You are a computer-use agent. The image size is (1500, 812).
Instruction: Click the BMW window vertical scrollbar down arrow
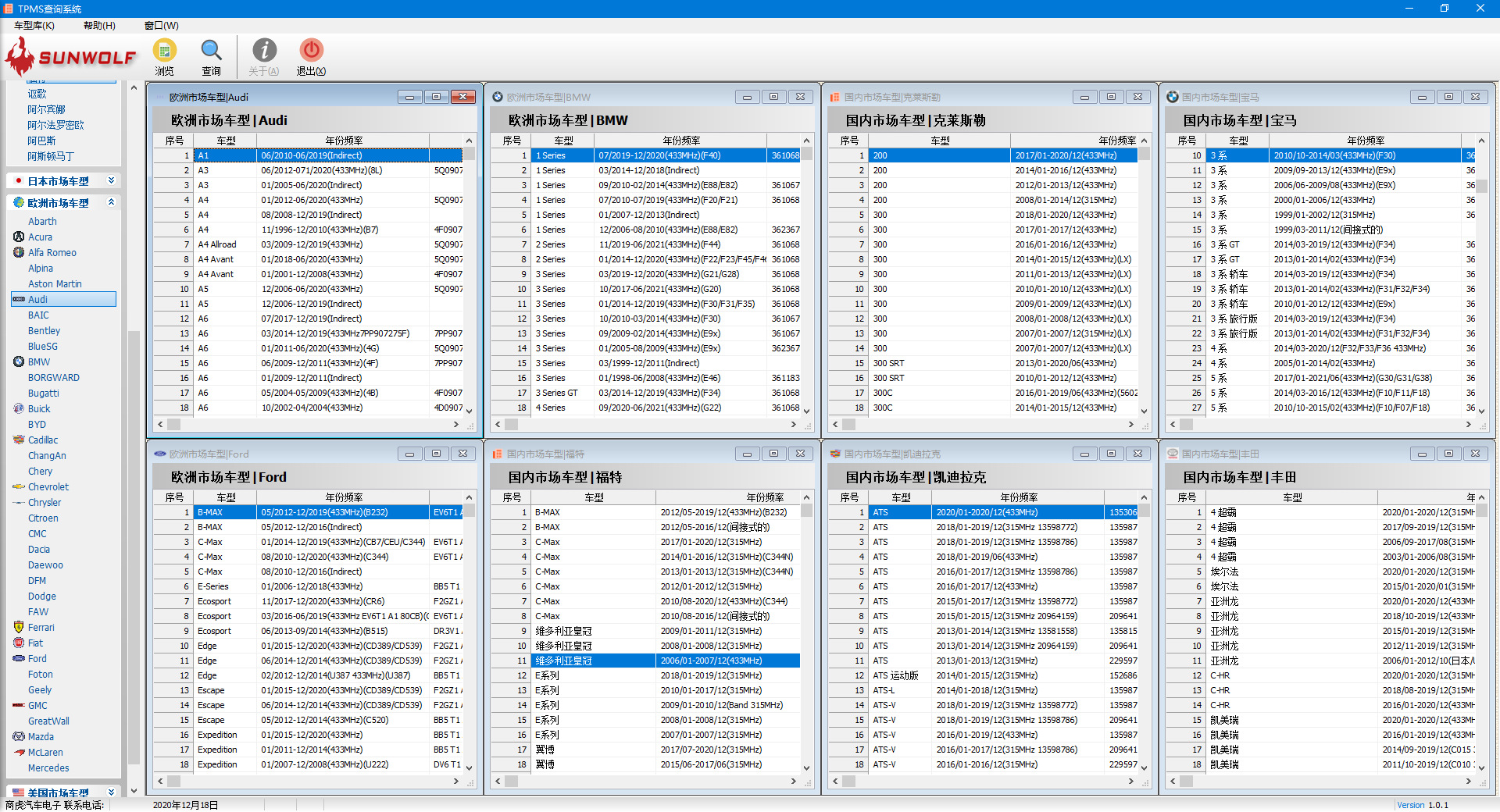(x=807, y=411)
